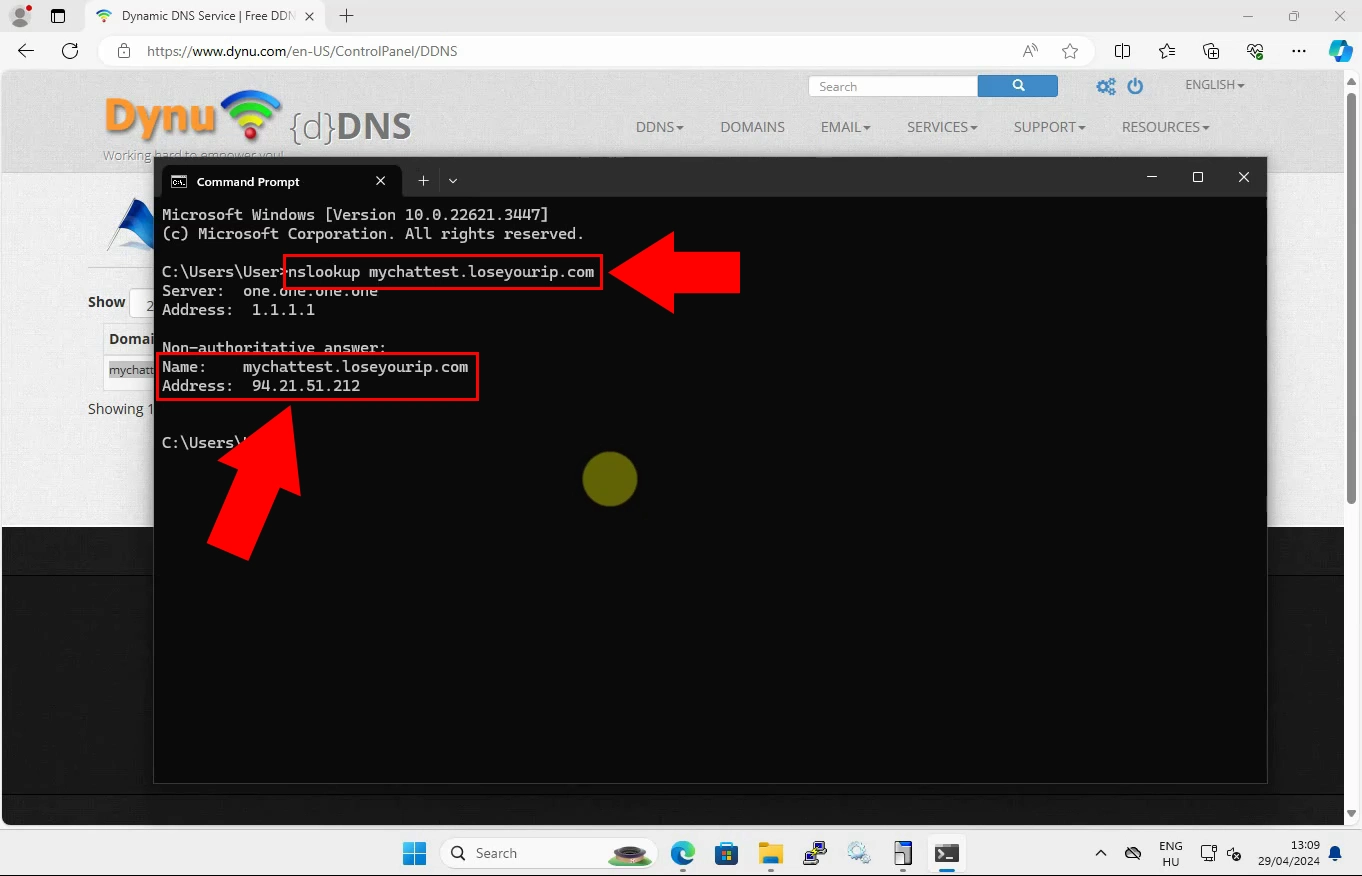The width and height of the screenshot is (1362, 876).
Task: Click the blue search magnifier button on Dynu
Action: point(1017,86)
